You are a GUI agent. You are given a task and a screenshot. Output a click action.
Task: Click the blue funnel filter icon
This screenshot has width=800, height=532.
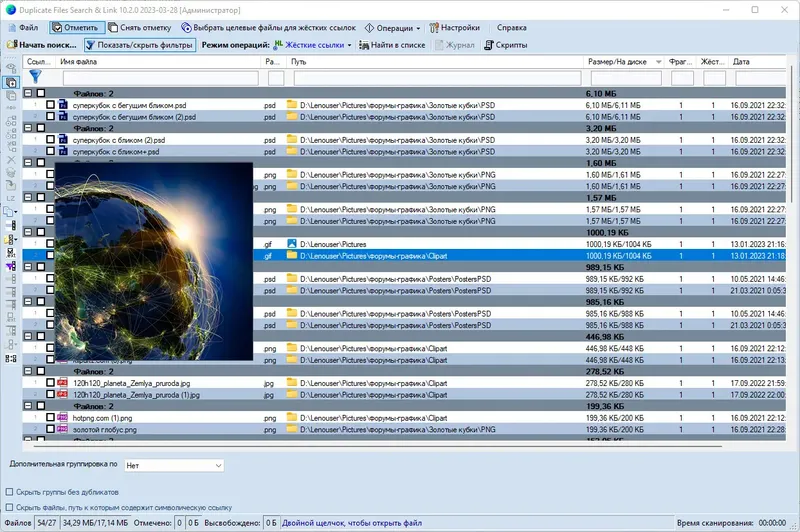coord(36,76)
